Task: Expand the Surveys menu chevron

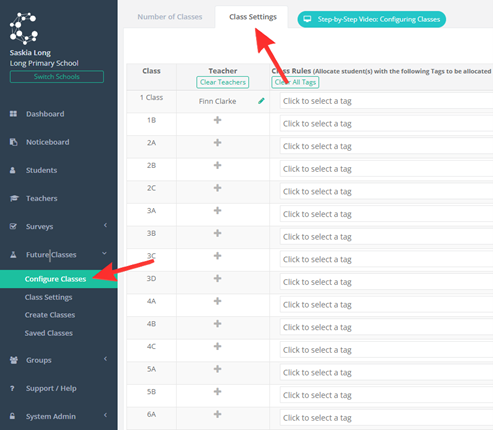Action: [105, 225]
